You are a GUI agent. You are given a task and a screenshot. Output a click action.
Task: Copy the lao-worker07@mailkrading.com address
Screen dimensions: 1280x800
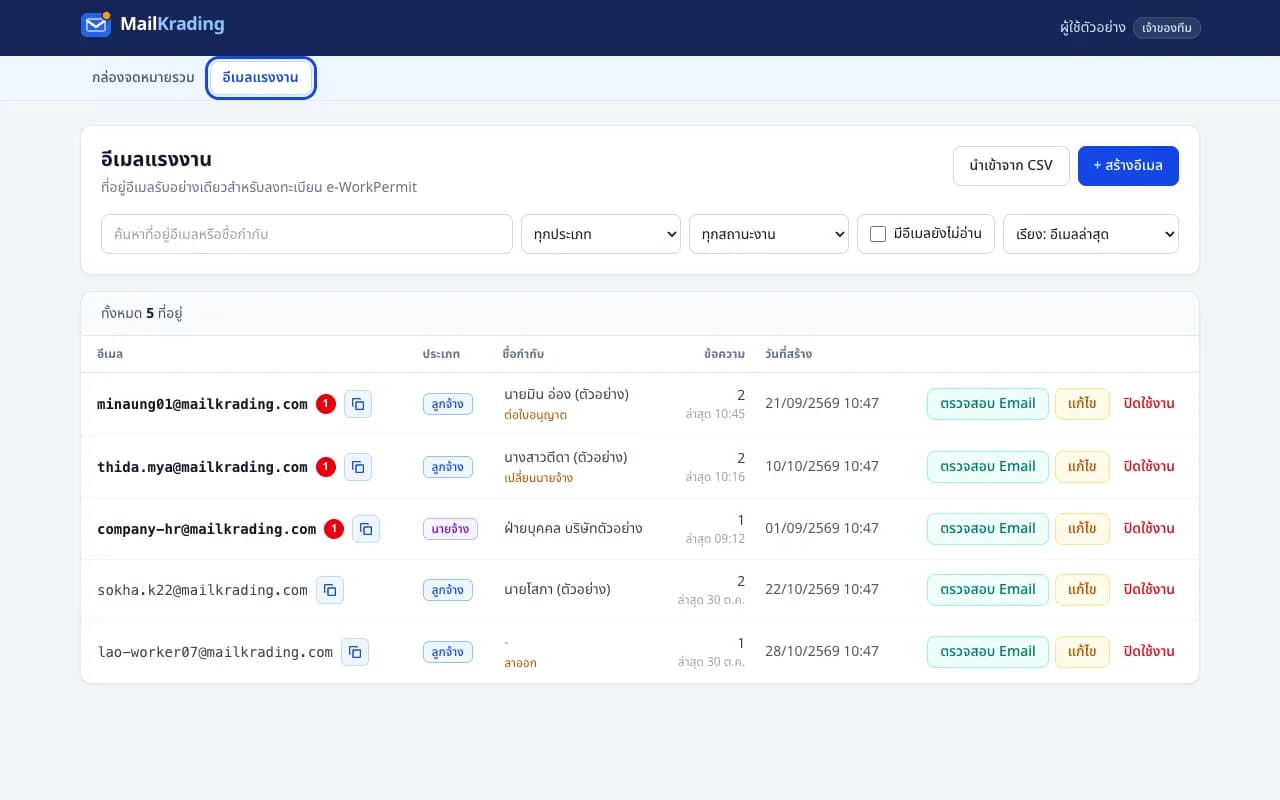point(355,652)
